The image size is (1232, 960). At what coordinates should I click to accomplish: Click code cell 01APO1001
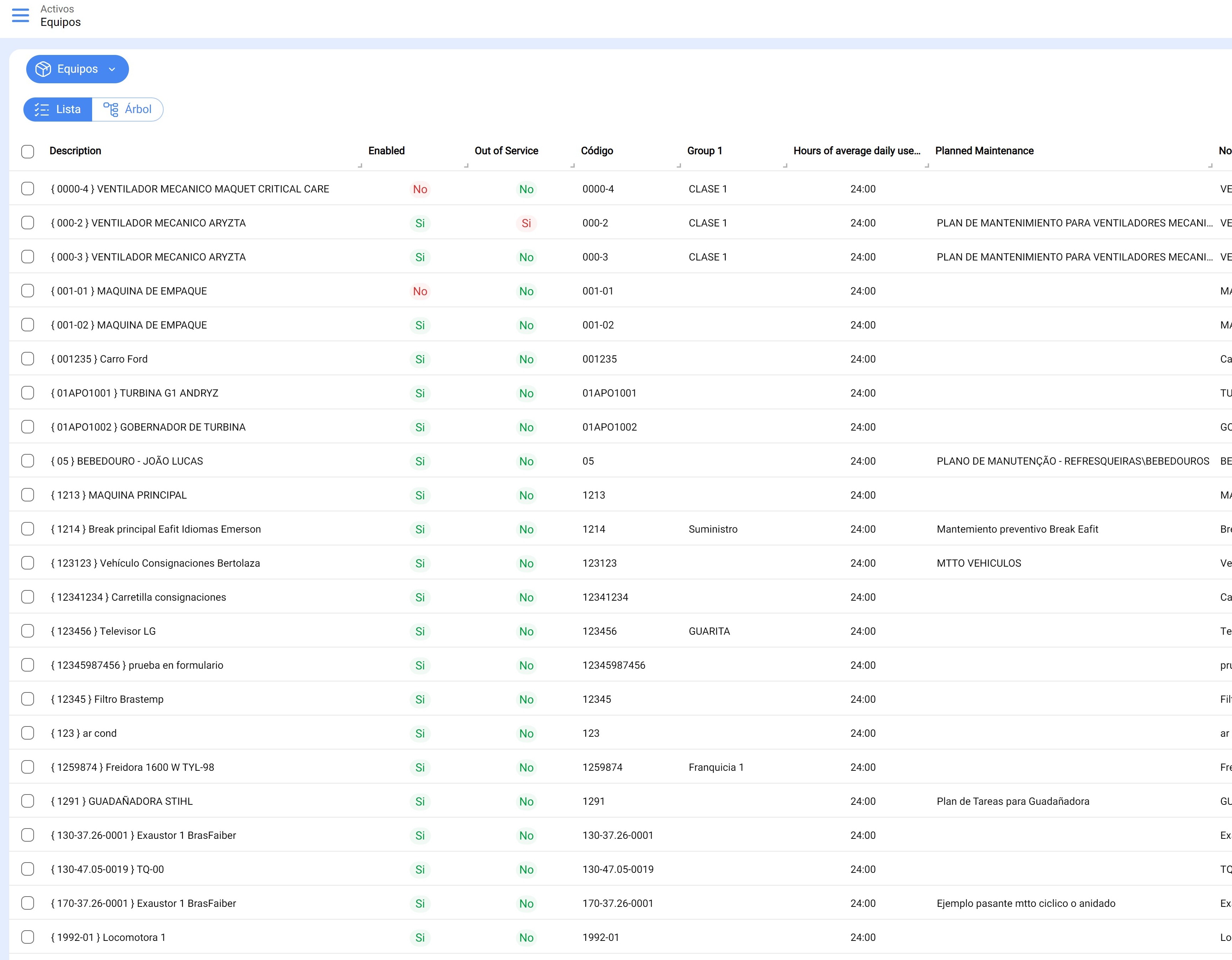(x=609, y=393)
